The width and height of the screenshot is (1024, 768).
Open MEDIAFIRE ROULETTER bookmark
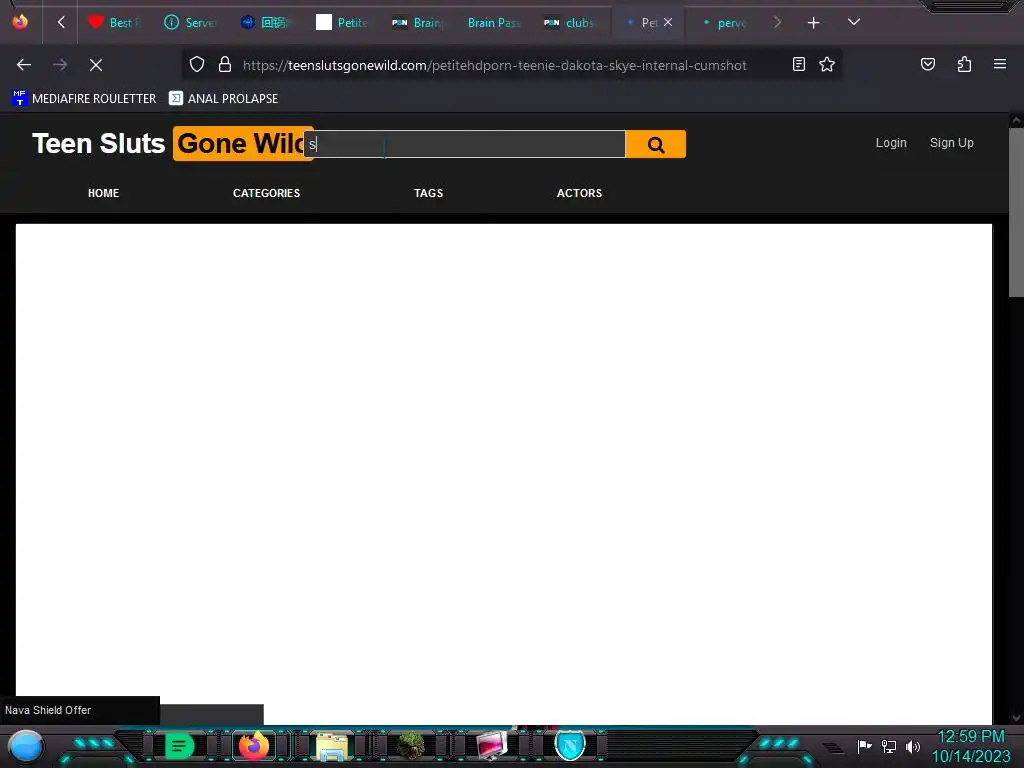[x=84, y=99]
